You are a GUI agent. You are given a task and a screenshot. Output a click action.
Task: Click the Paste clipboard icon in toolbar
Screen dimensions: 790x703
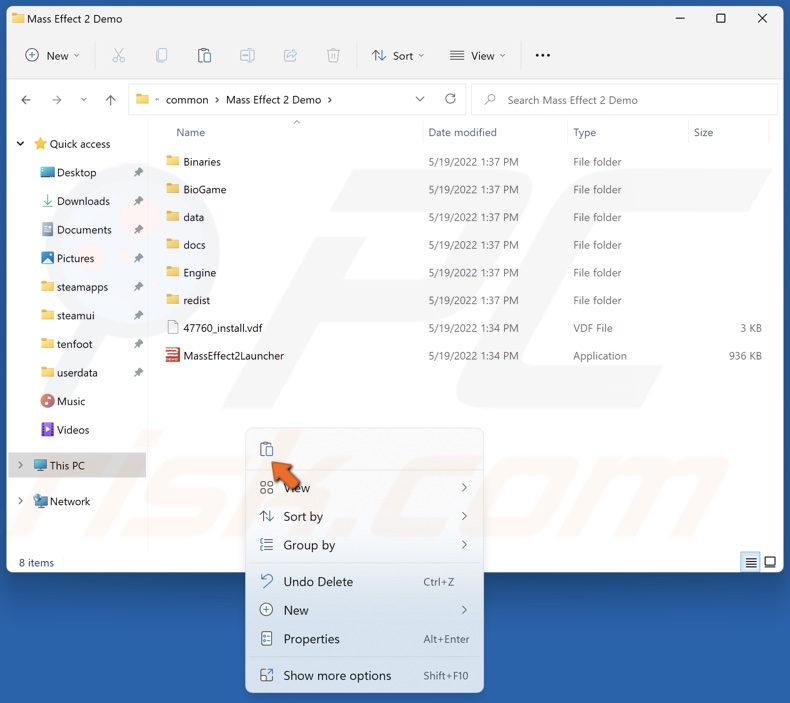click(204, 55)
